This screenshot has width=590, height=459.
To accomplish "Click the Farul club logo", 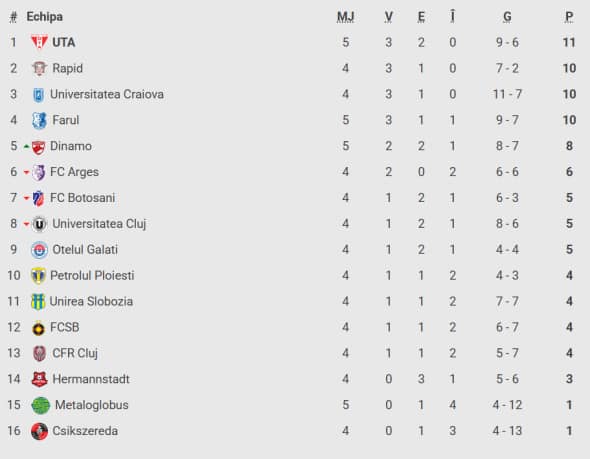I will pos(39,120).
